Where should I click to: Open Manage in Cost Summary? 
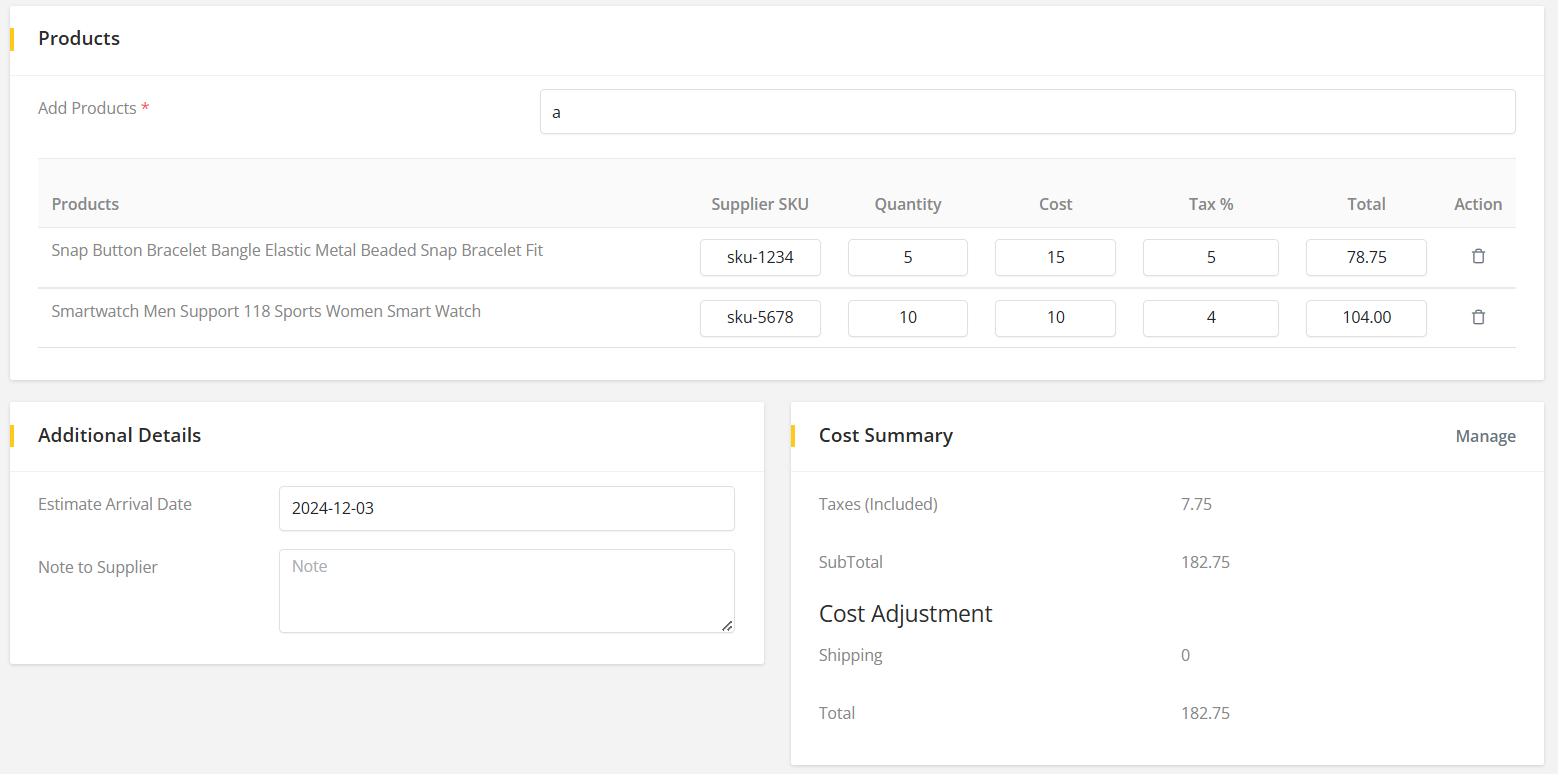coord(1485,436)
